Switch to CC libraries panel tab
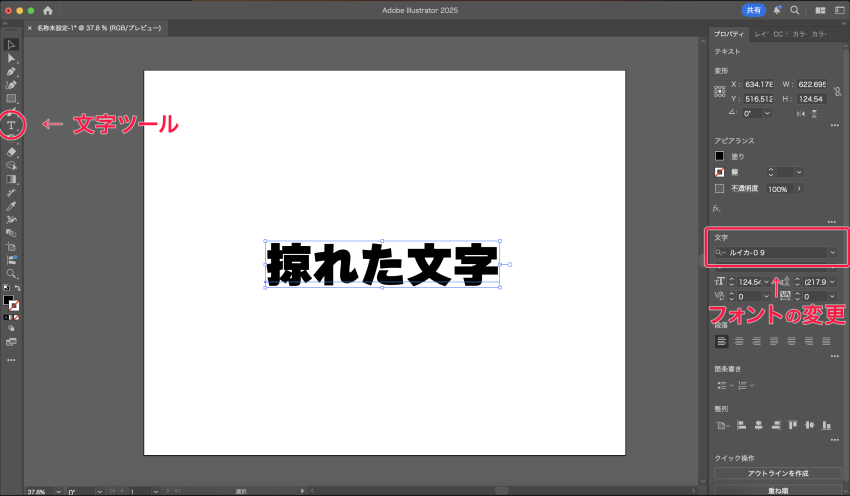 [780, 34]
